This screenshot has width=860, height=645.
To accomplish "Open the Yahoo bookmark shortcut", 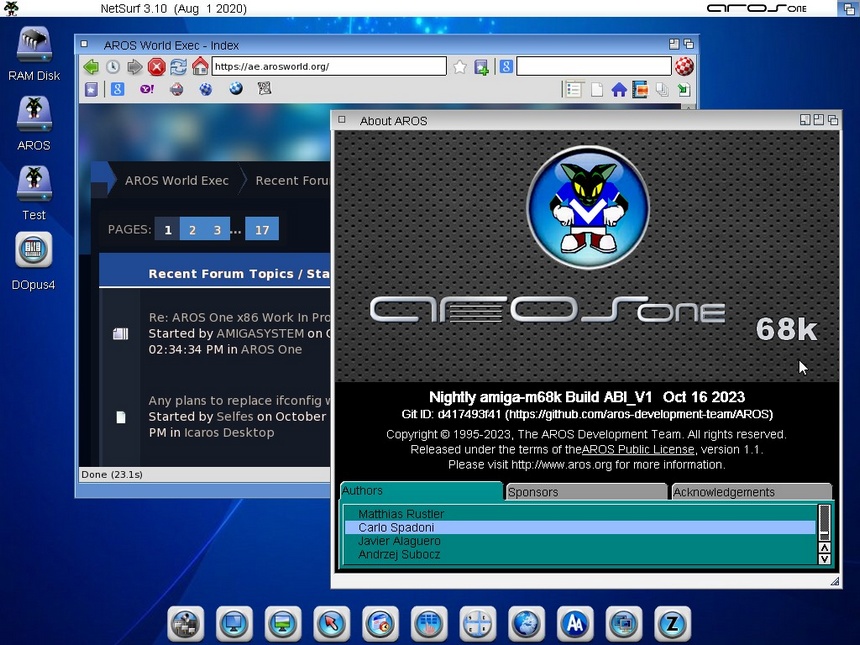I will [x=147, y=89].
